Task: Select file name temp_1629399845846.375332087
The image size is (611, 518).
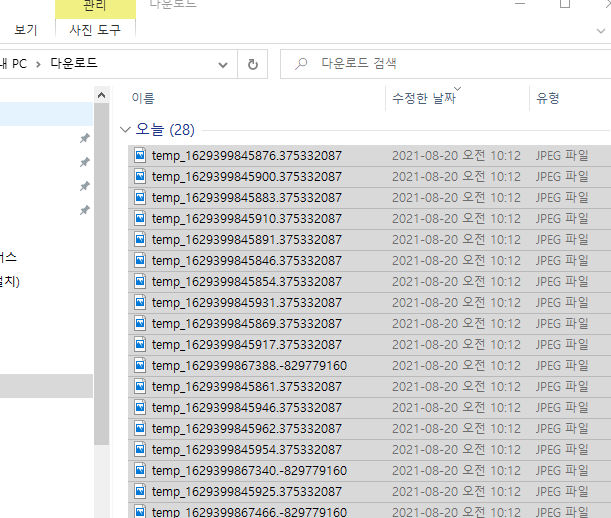Action: point(247,261)
